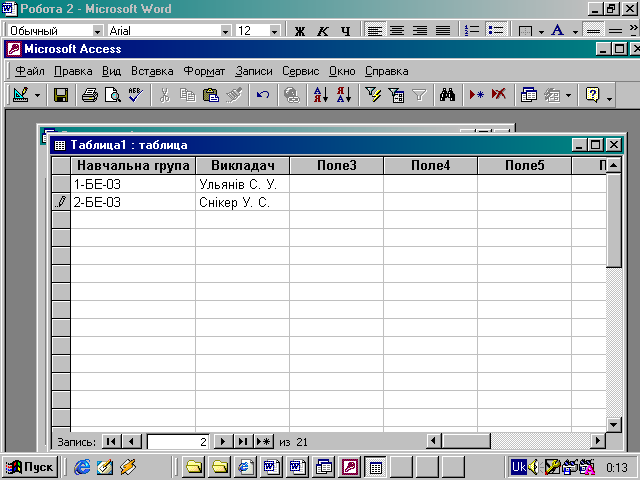Align text left in Word toolbar

[x=374, y=30]
